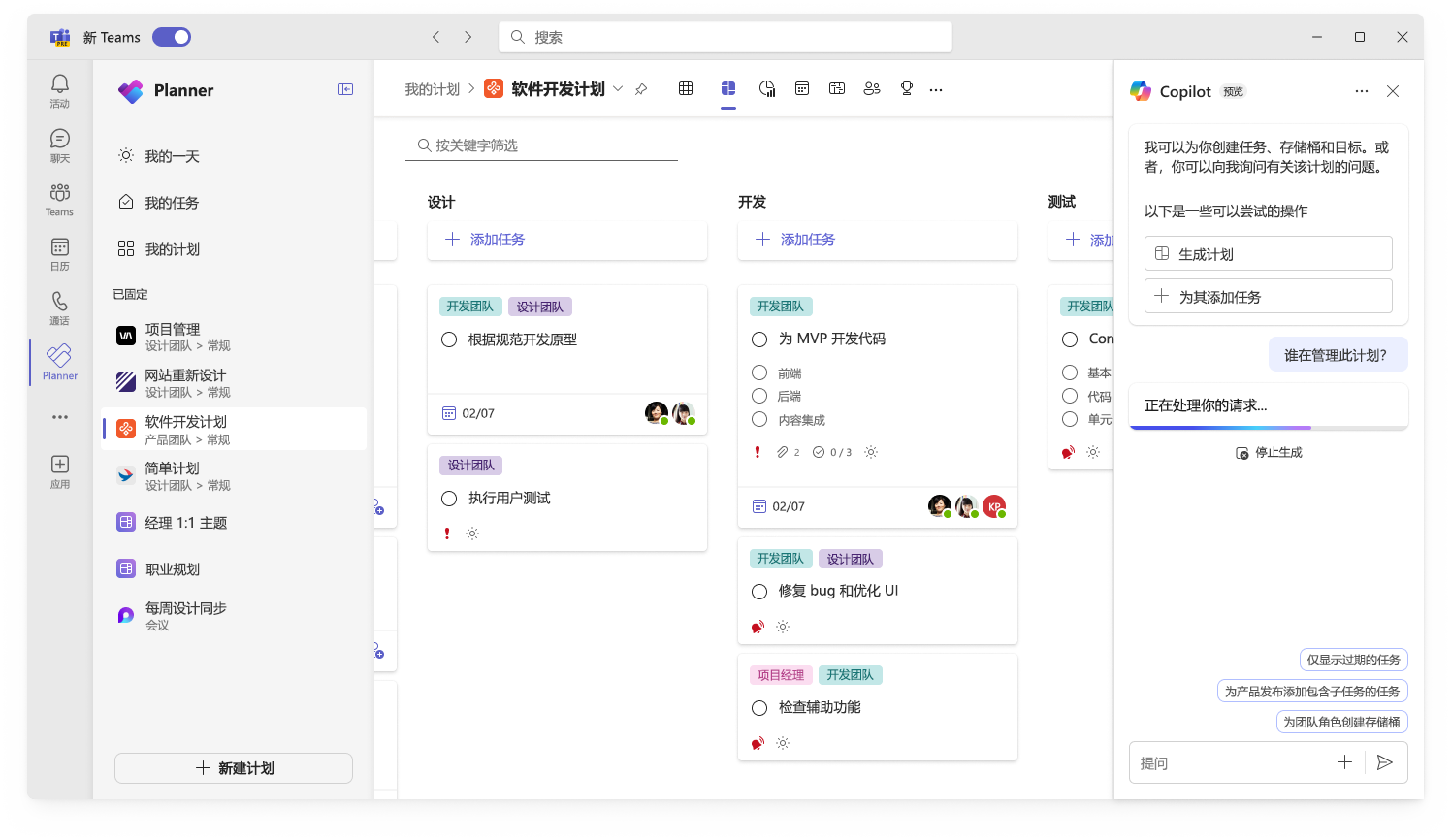Image resolution: width=1451 pixels, height=840 pixels.
Task: Close the Copilot panel
Action: click(x=1393, y=91)
